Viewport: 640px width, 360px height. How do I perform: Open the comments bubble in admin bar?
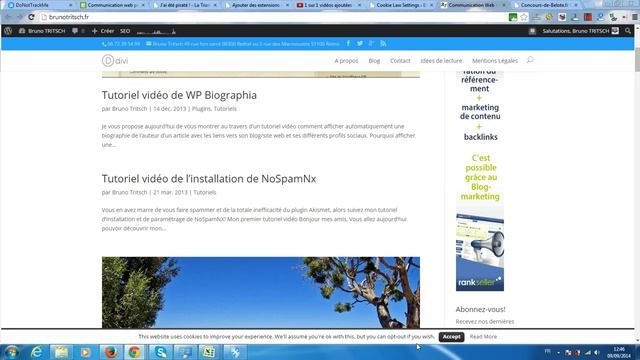coord(75,31)
